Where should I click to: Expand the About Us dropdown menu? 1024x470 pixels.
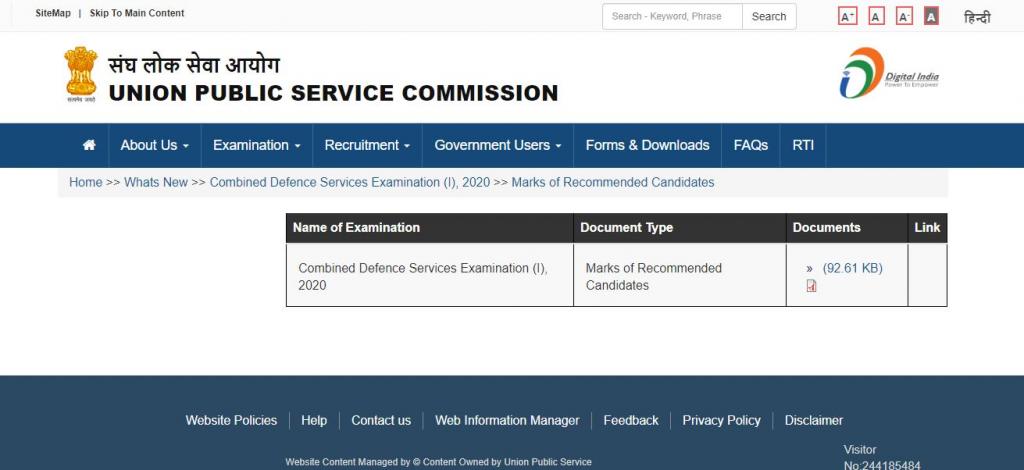pyautogui.click(x=154, y=145)
